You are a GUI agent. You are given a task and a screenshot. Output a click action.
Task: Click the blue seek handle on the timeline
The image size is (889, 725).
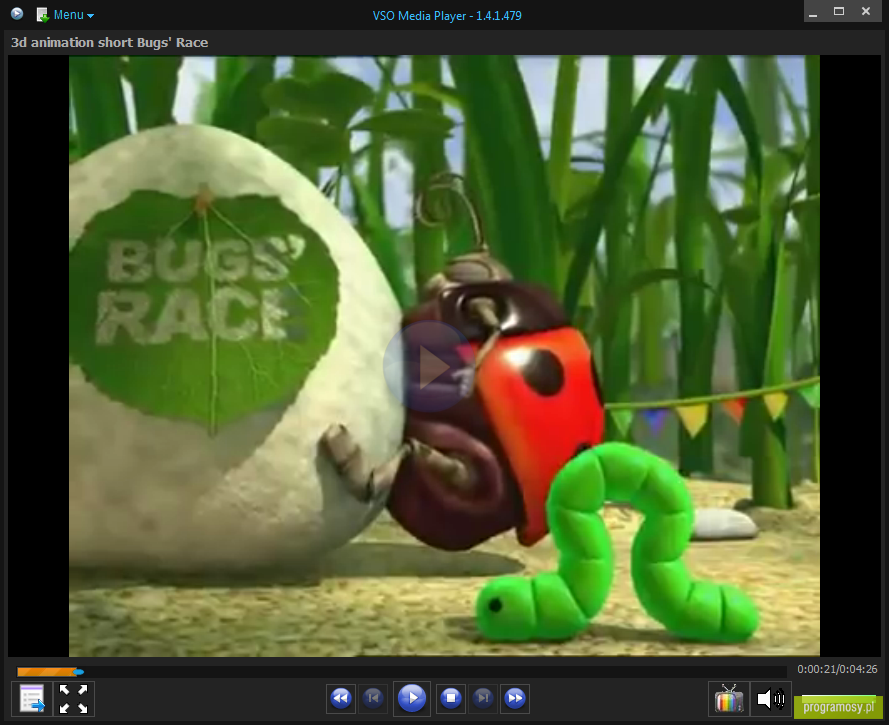[x=79, y=672]
